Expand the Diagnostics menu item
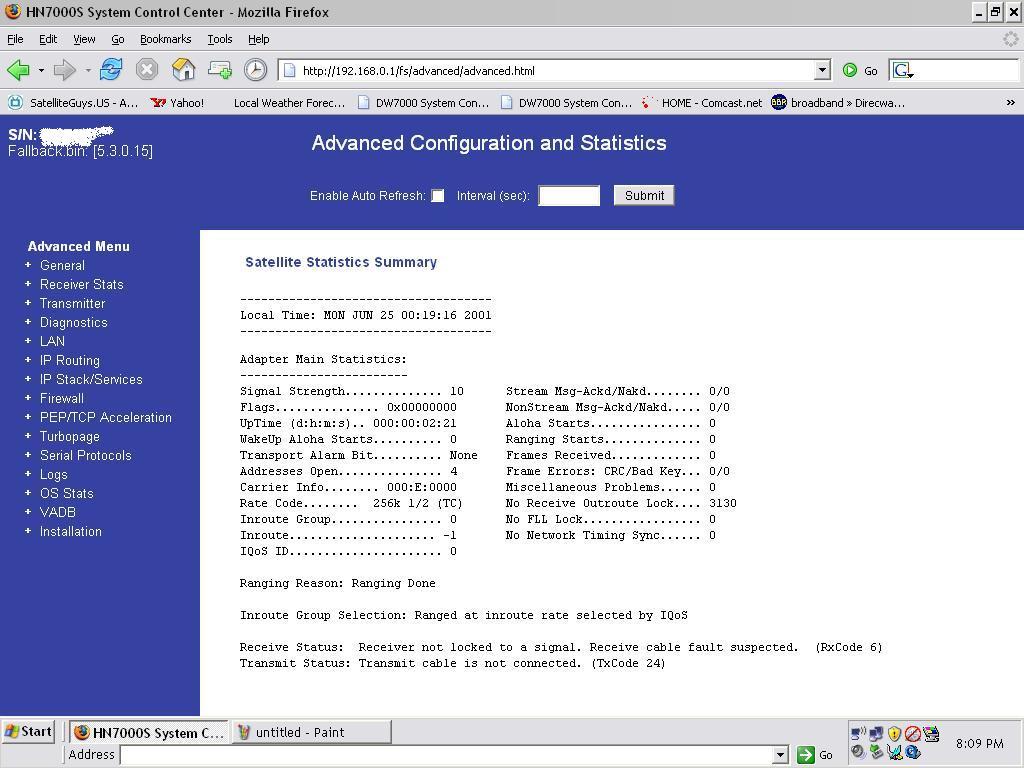 pos(73,322)
